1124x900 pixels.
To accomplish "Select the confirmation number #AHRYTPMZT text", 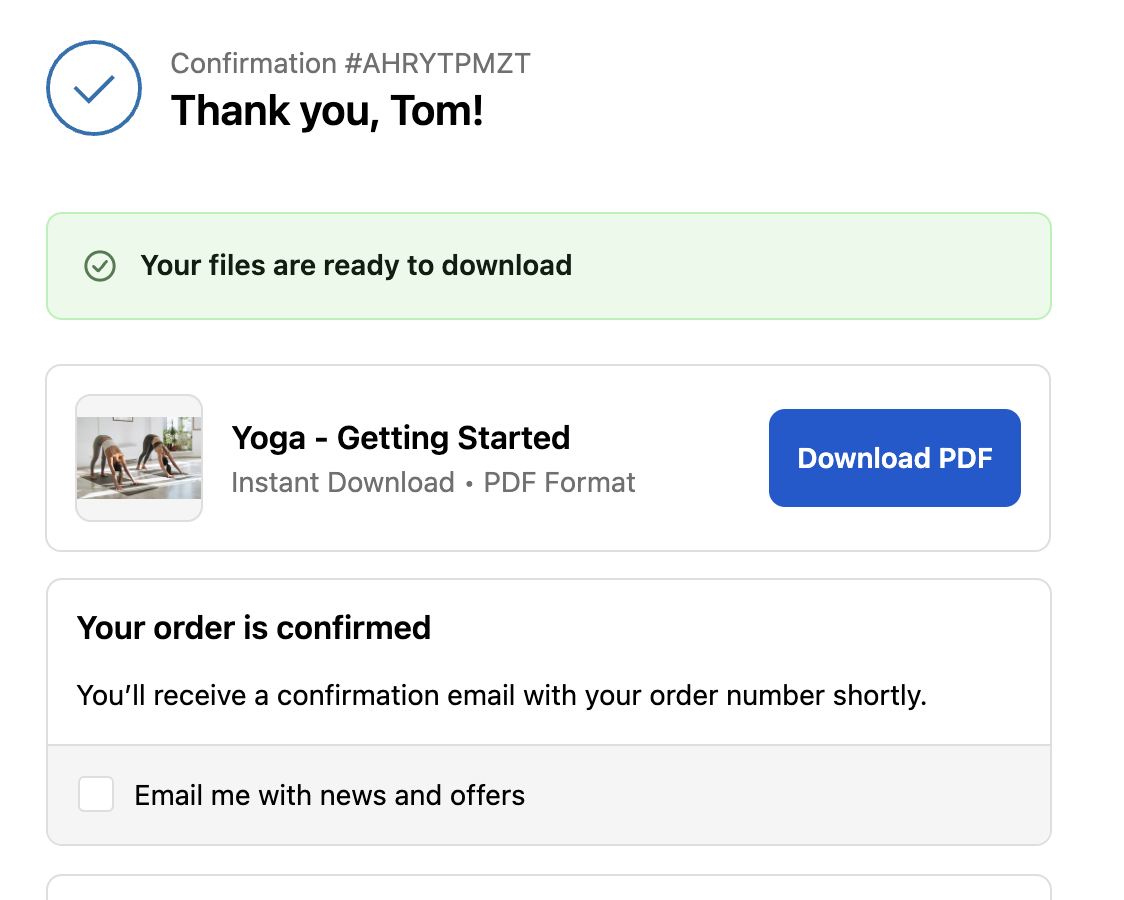I will pos(437,64).
